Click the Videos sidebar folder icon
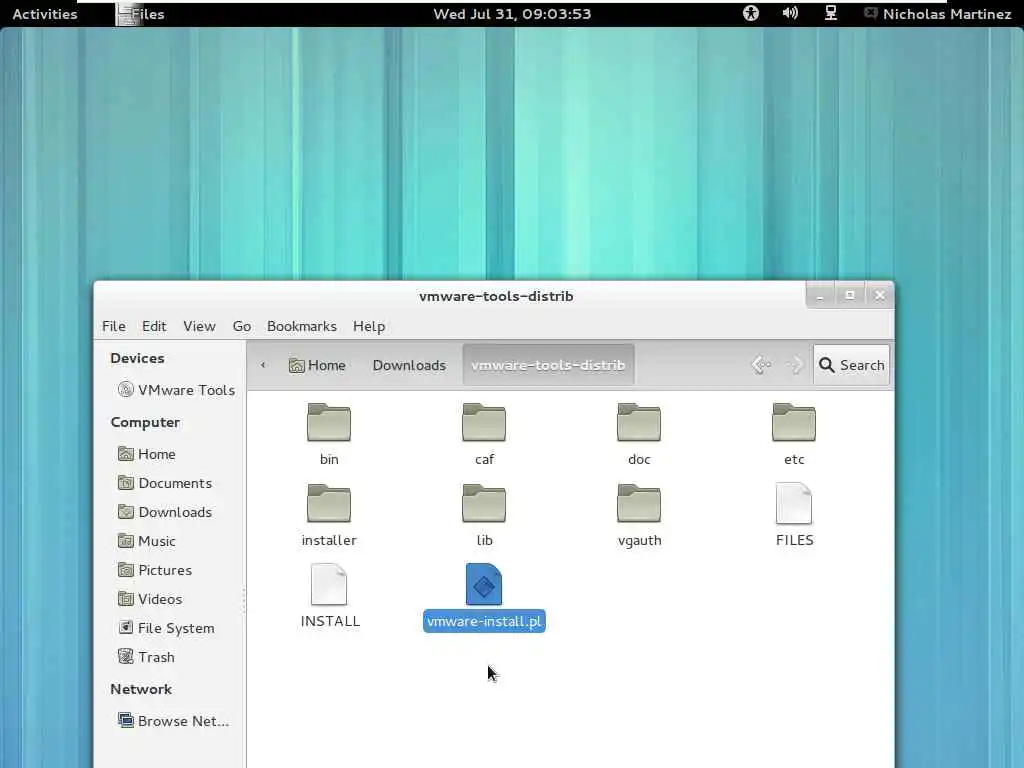This screenshot has width=1024, height=768. [x=125, y=598]
